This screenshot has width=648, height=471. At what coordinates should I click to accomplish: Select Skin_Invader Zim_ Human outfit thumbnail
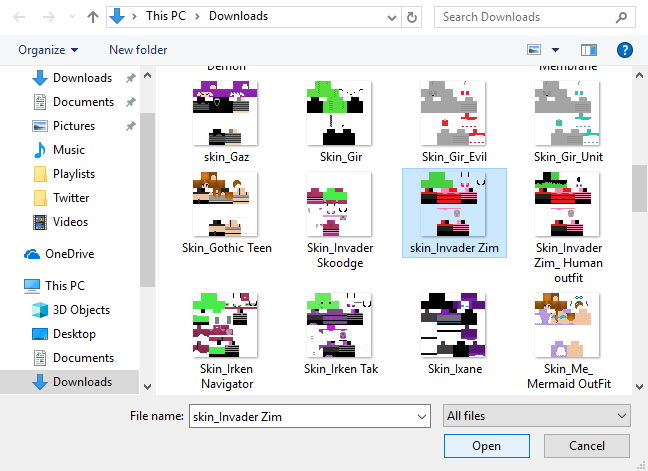point(567,204)
